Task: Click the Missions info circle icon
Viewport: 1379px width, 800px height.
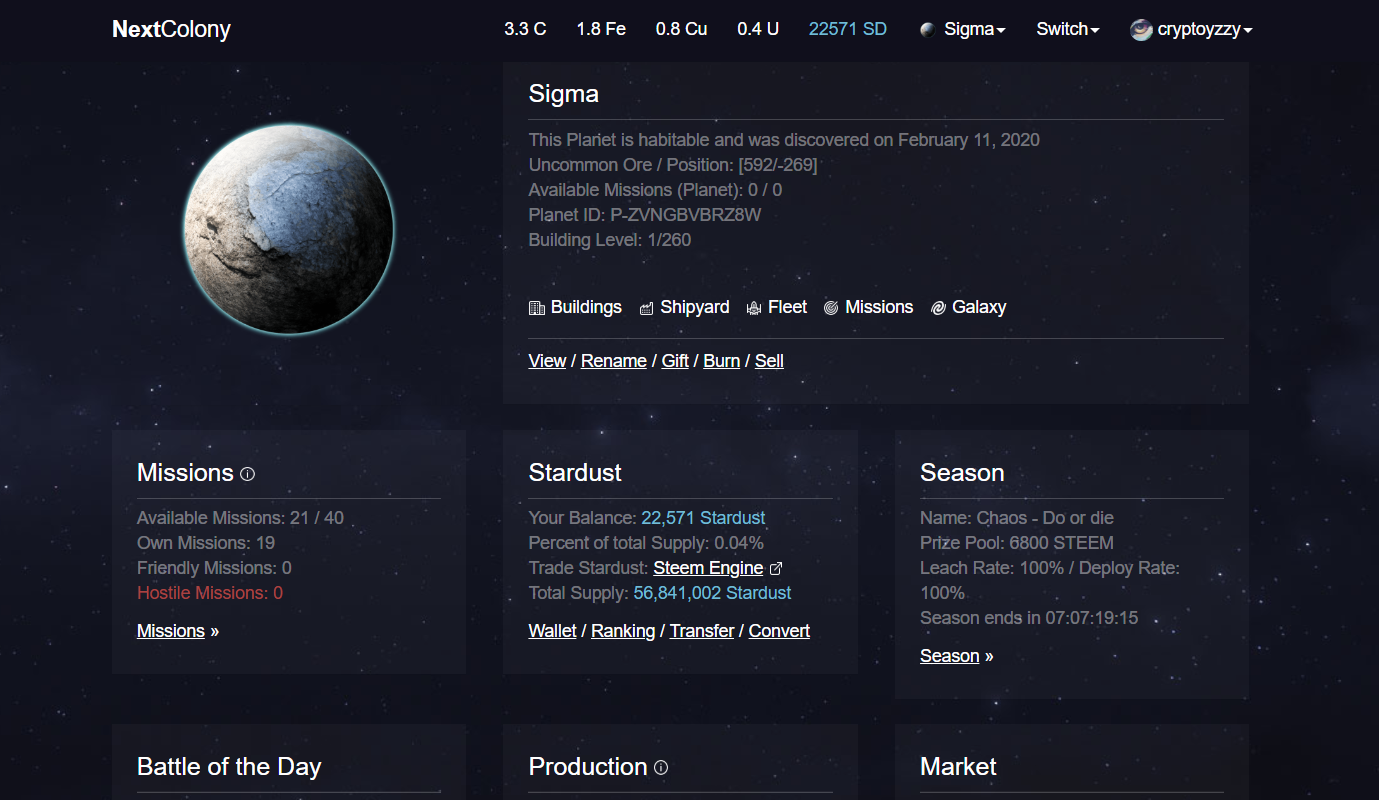Action: coord(248,474)
